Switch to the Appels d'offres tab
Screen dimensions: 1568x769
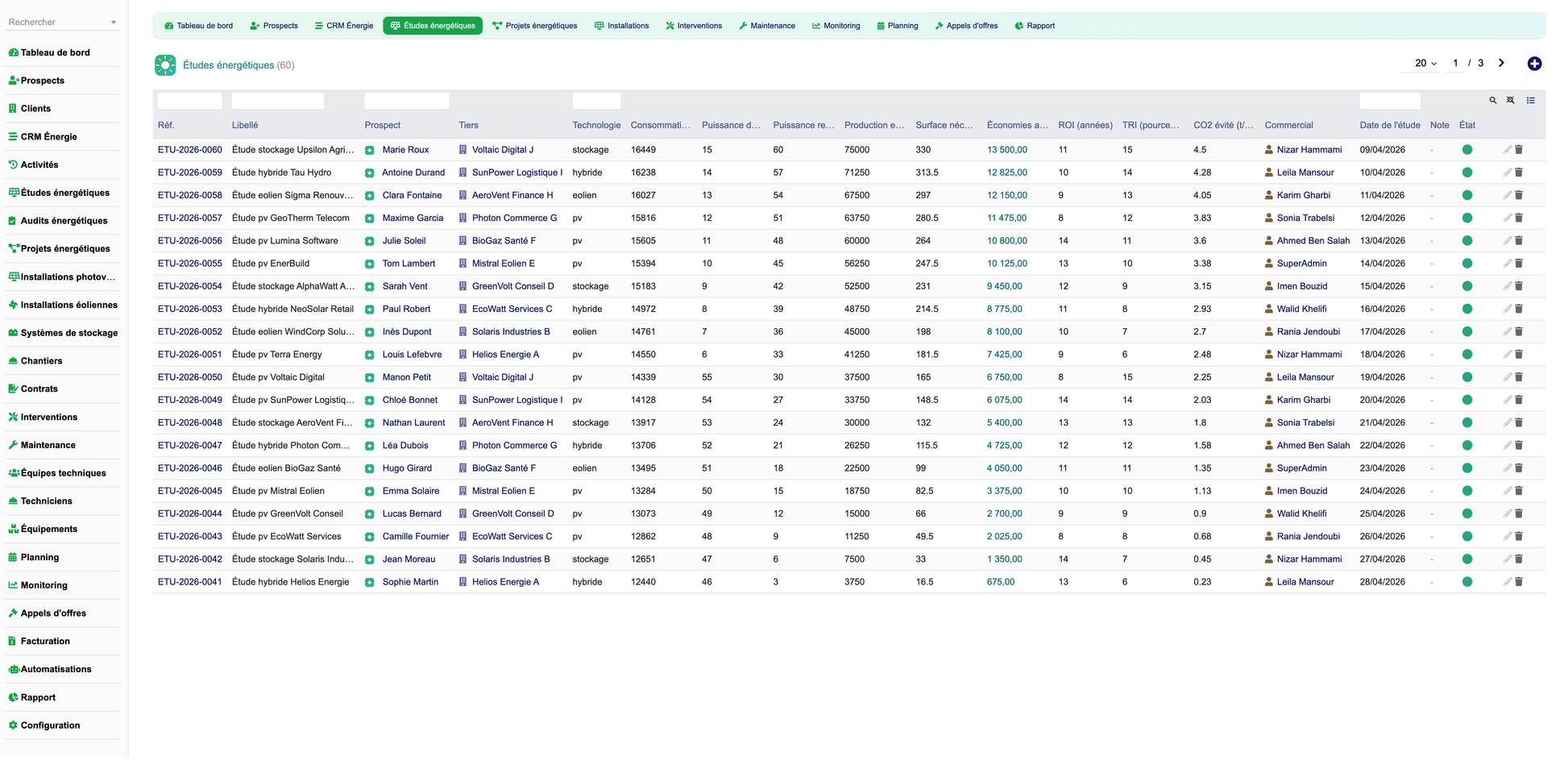point(966,26)
